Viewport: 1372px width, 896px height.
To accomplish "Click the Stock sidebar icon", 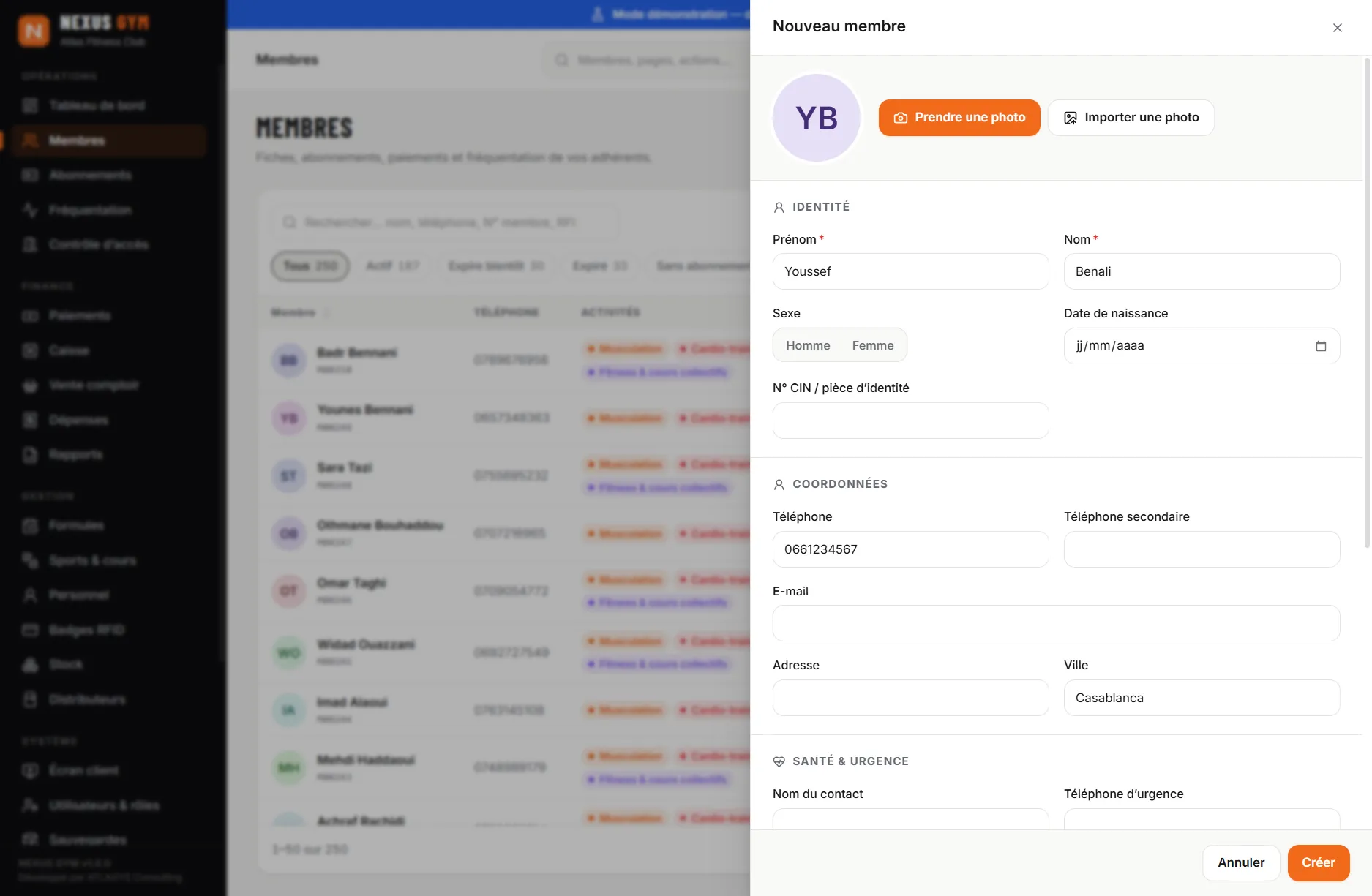I will coord(30,665).
